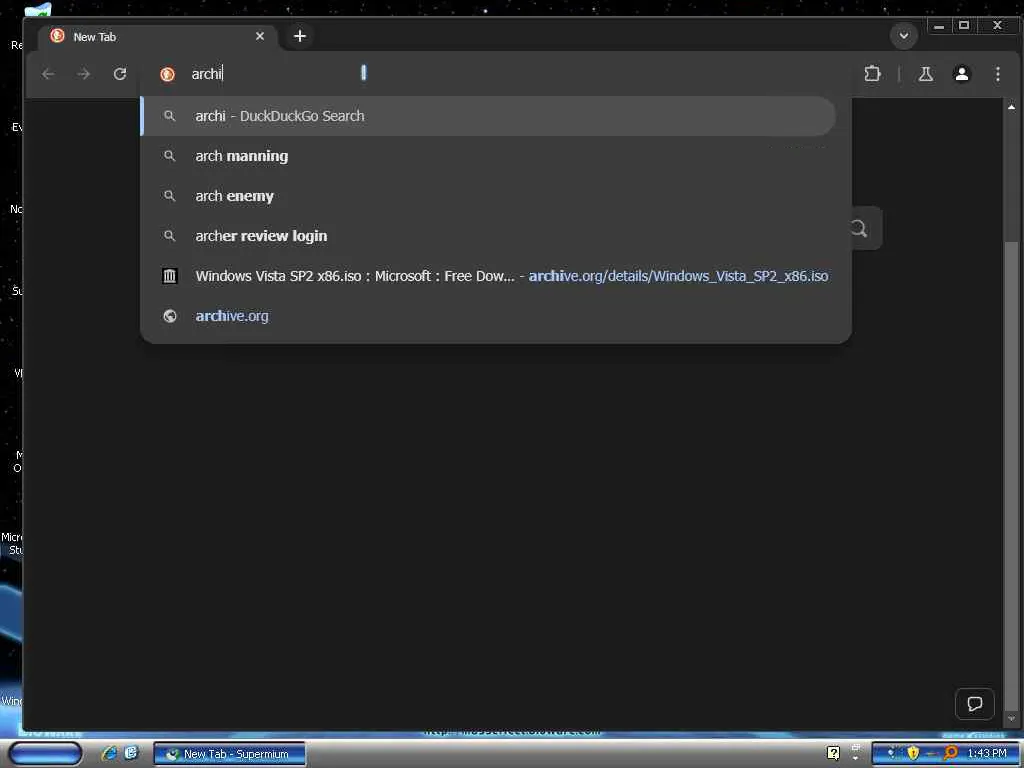This screenshot has width=1024, height=768.
Task: Click the help question mark tray icon
Action: pos(833,753)
